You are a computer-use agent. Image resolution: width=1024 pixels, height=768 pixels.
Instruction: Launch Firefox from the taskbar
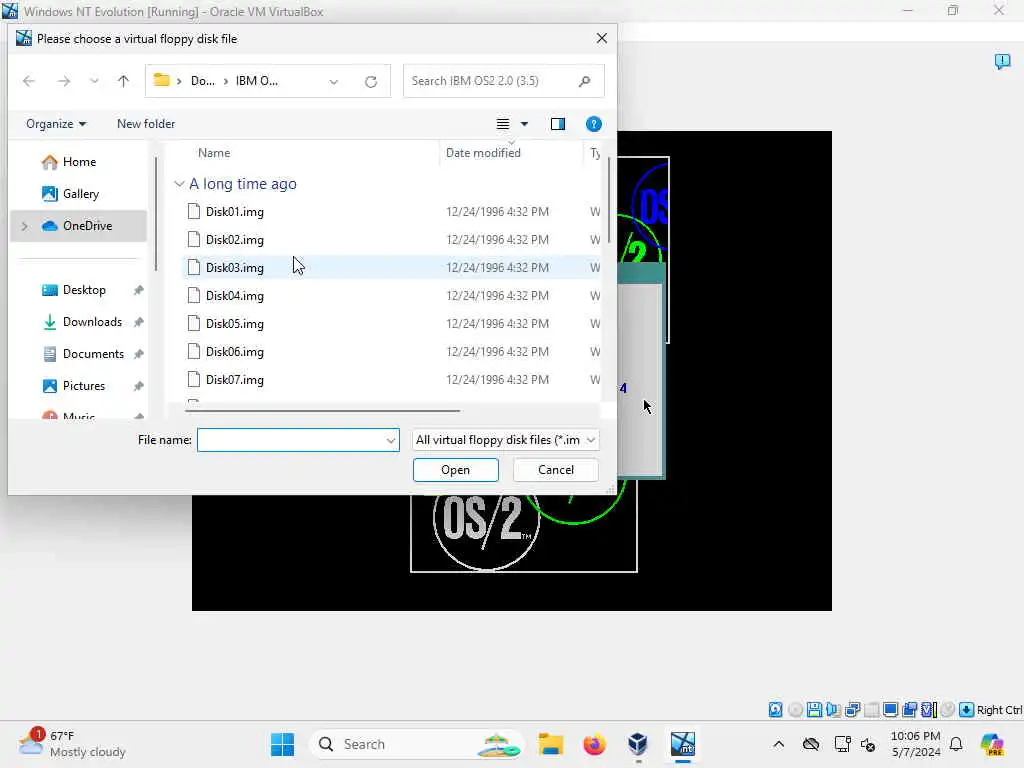[x=594, y=744]
